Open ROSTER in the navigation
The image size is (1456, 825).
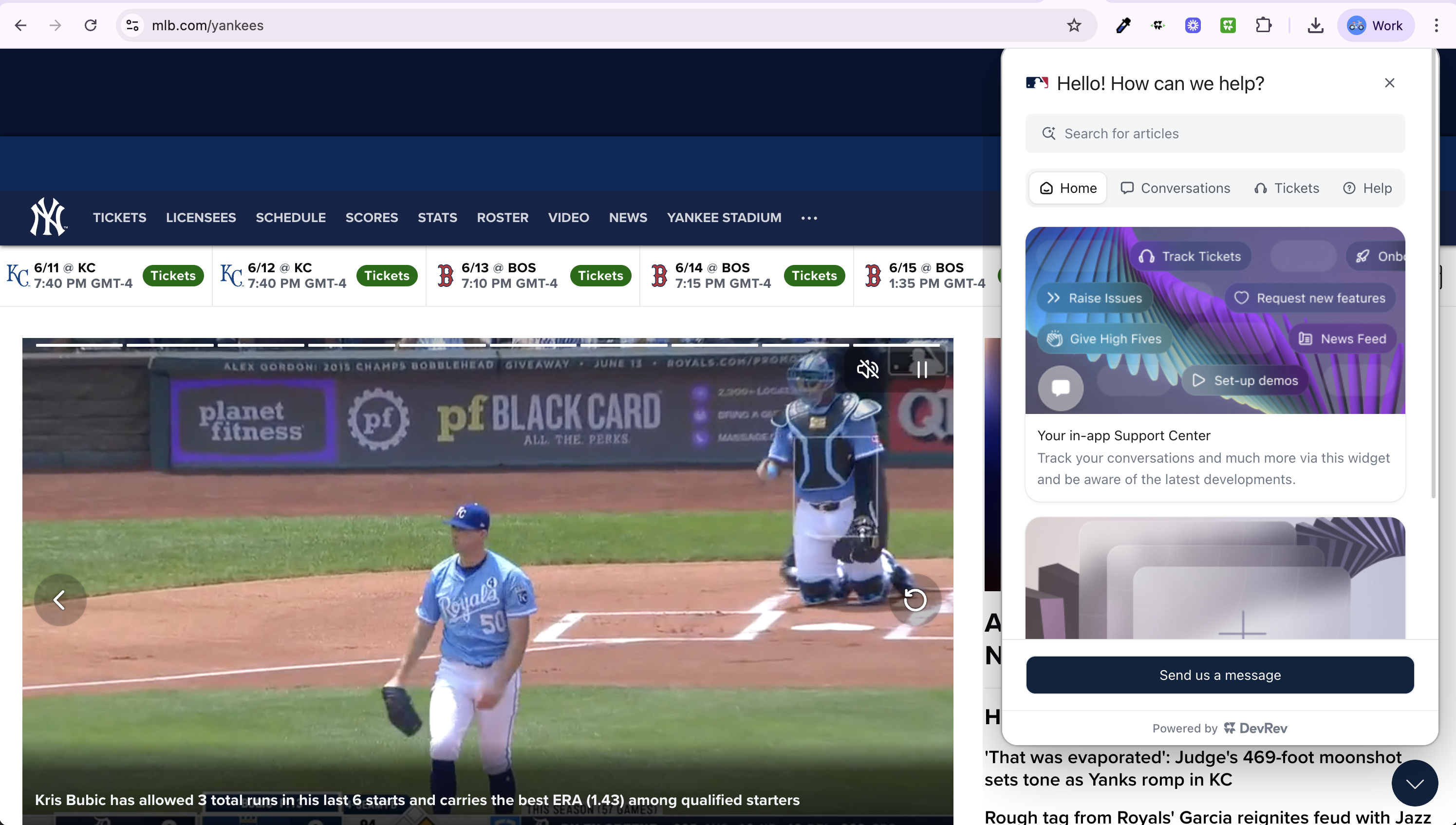point(503,218)
